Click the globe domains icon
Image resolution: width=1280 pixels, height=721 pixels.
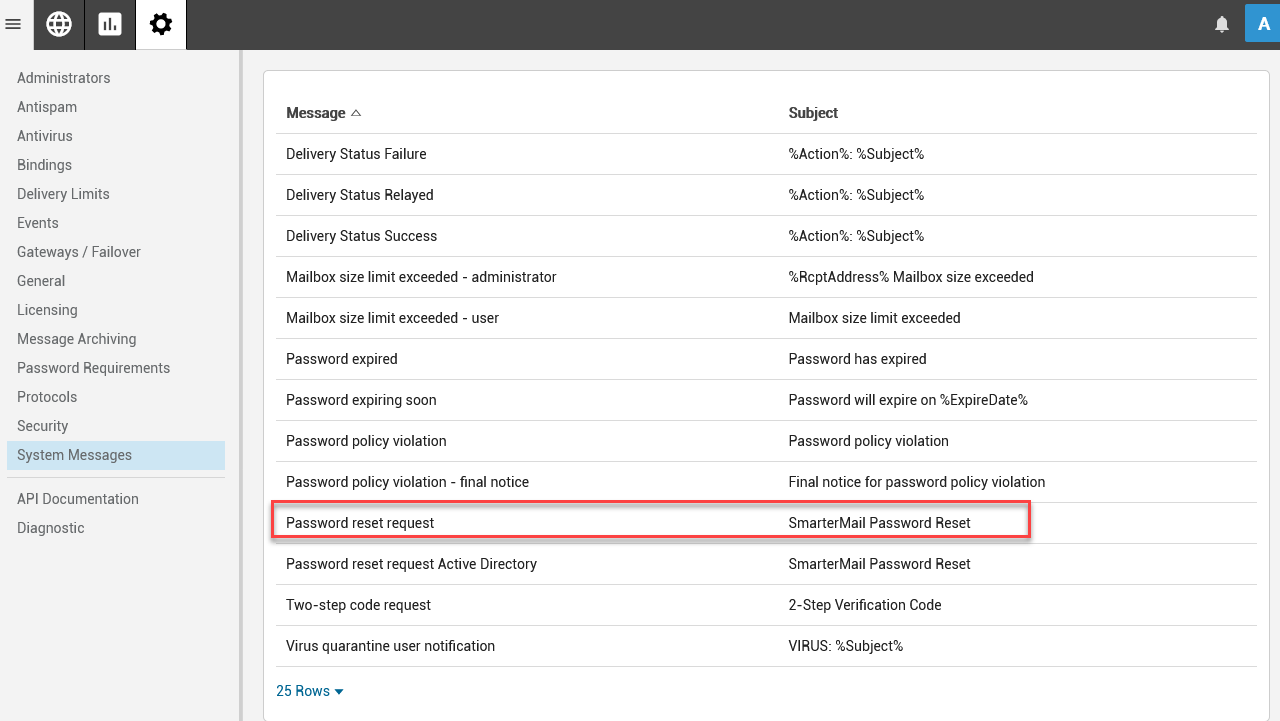[59, 25]
